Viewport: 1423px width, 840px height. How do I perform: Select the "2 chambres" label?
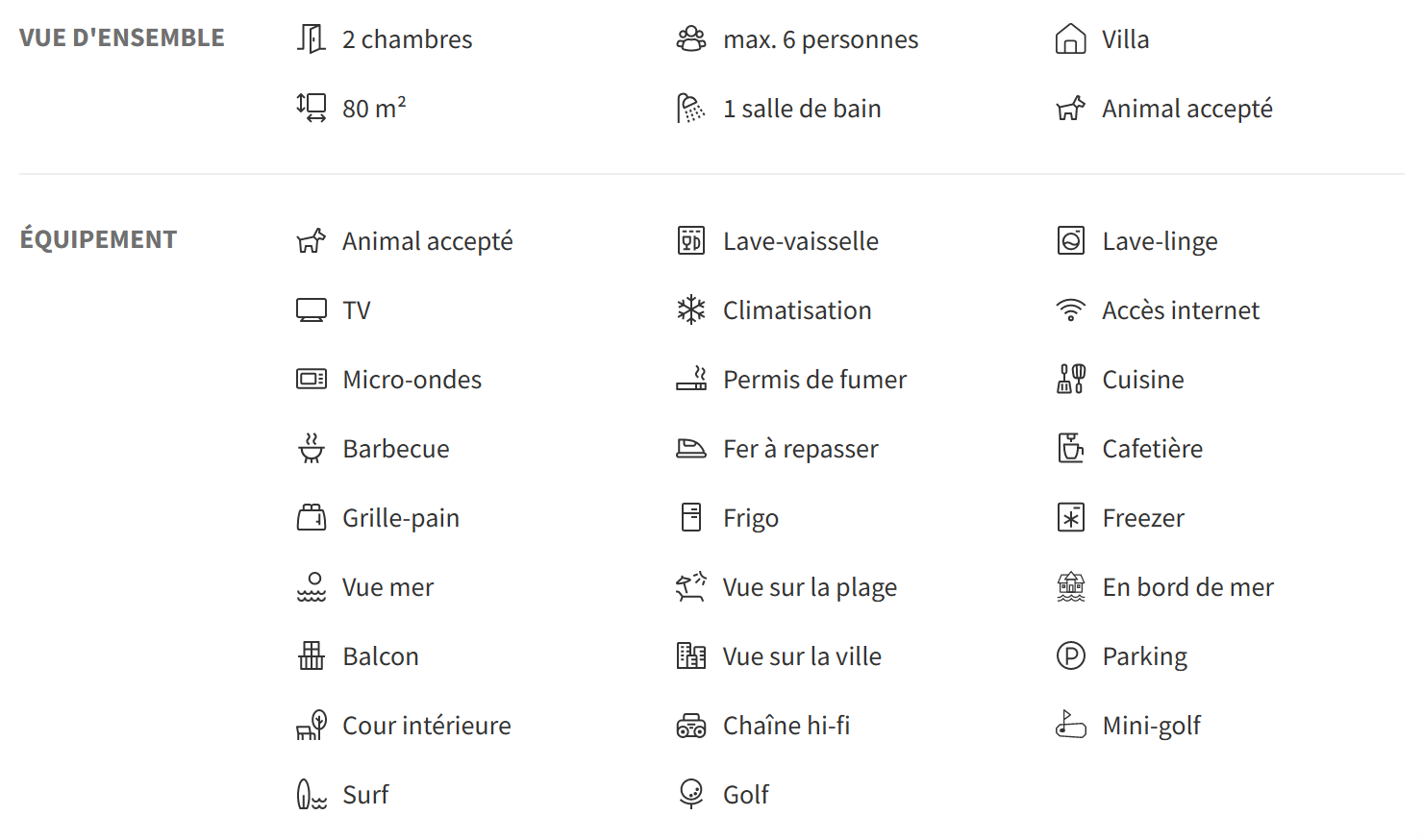tap(408, 39)
